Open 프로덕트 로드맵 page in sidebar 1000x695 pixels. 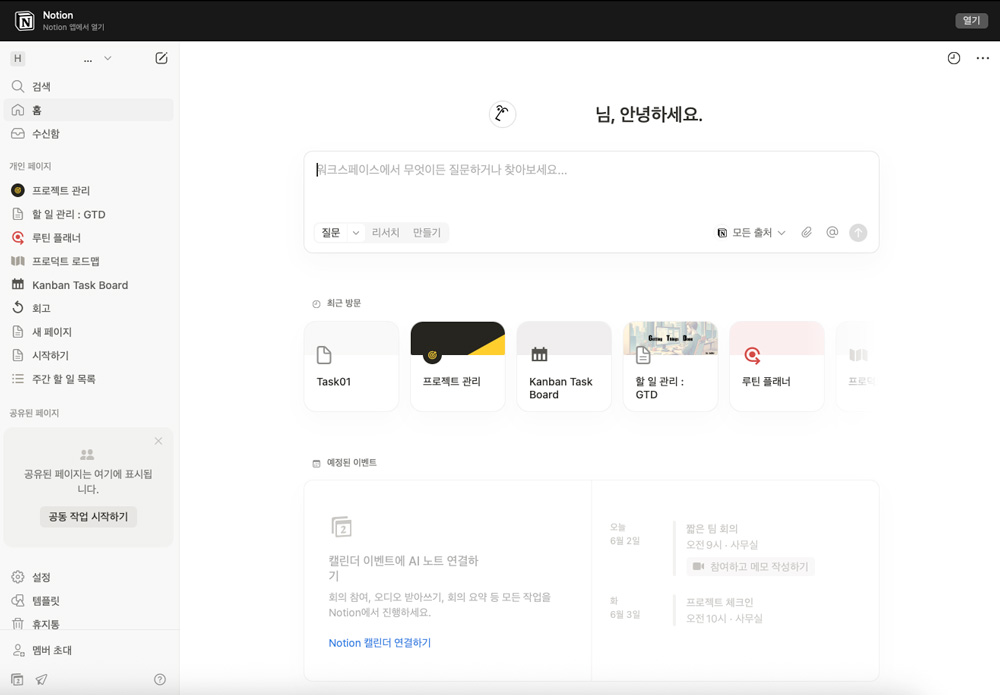pos(89,261)
